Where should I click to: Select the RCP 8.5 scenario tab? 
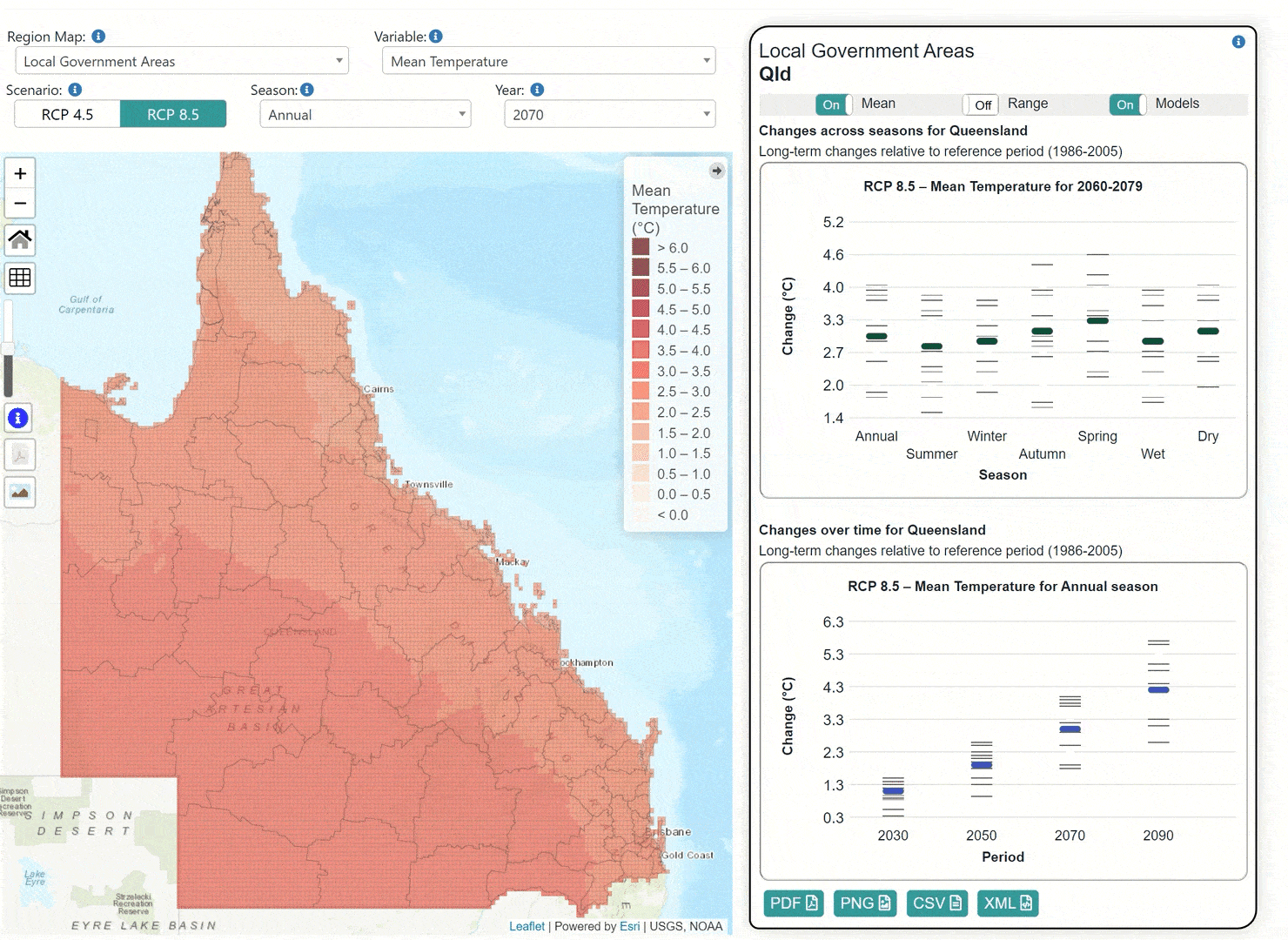(173, 114)
